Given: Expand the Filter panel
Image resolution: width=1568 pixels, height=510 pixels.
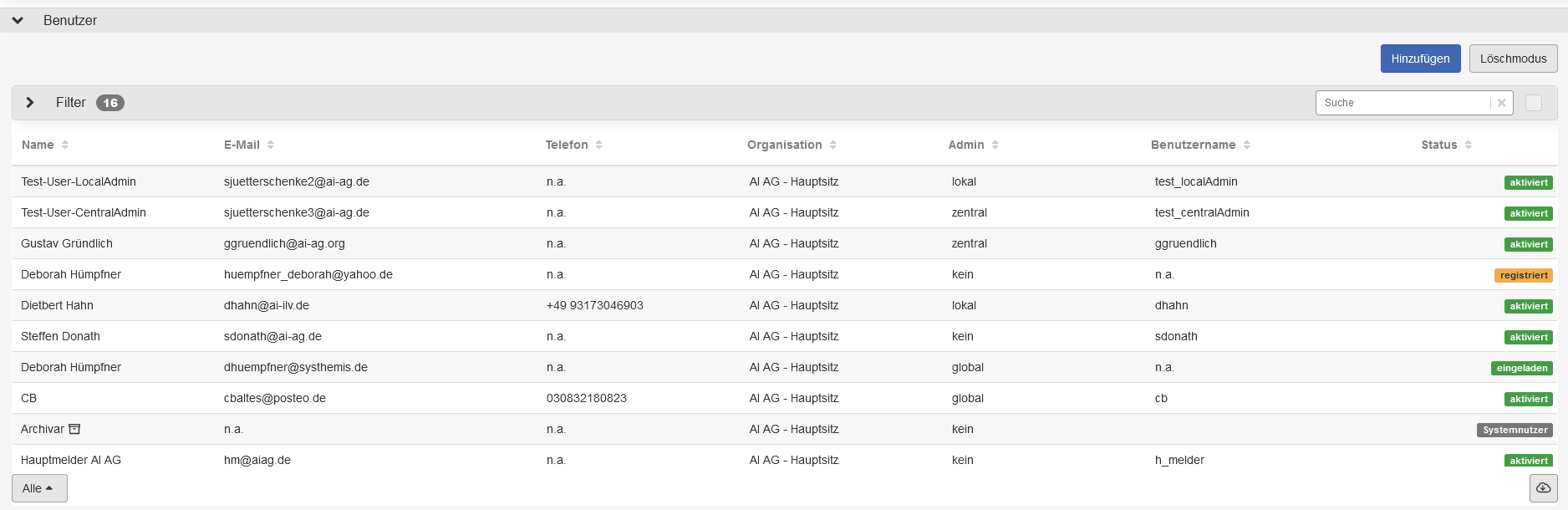Looking at the screenshot, I should coord(30,102).
